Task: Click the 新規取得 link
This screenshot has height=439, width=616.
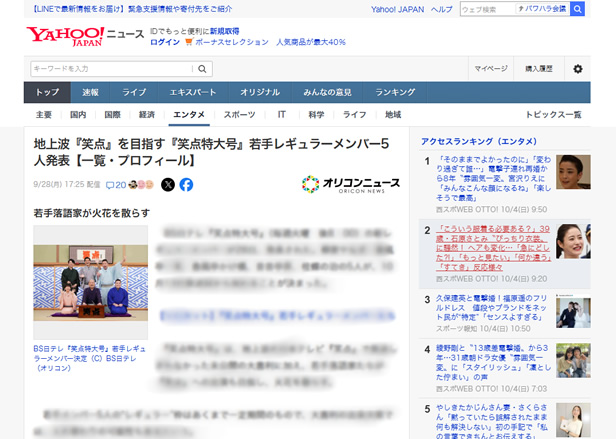Action: point(225,31)
